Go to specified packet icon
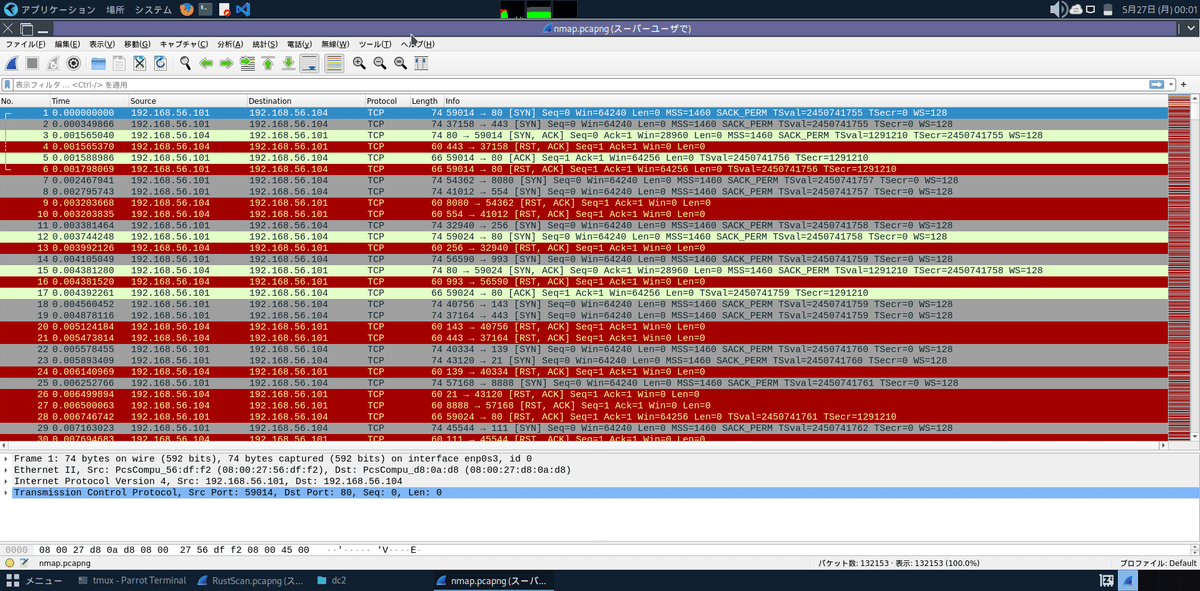 [247, 63]
